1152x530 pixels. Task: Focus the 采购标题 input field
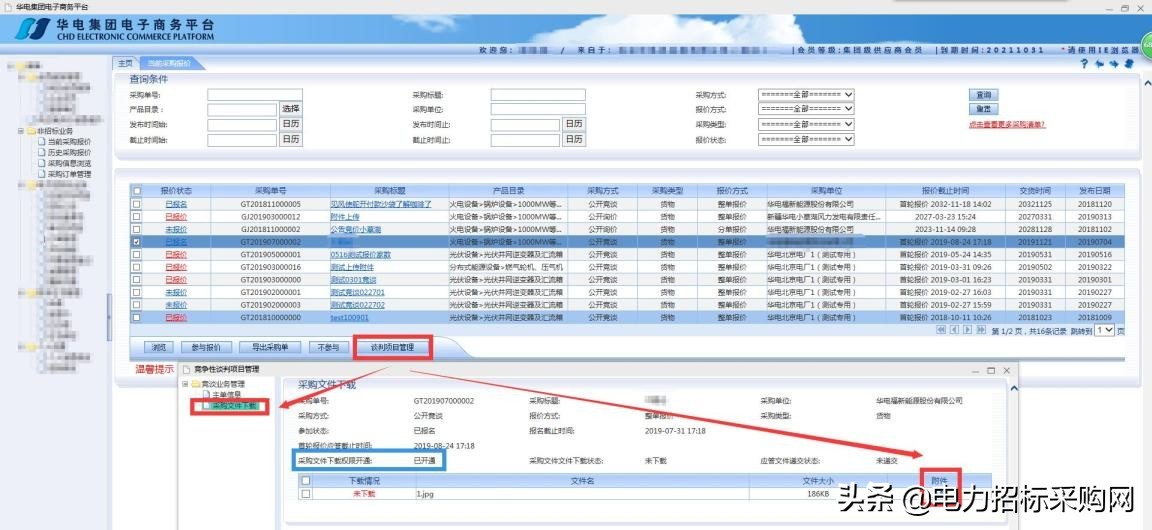pos(538,95)
